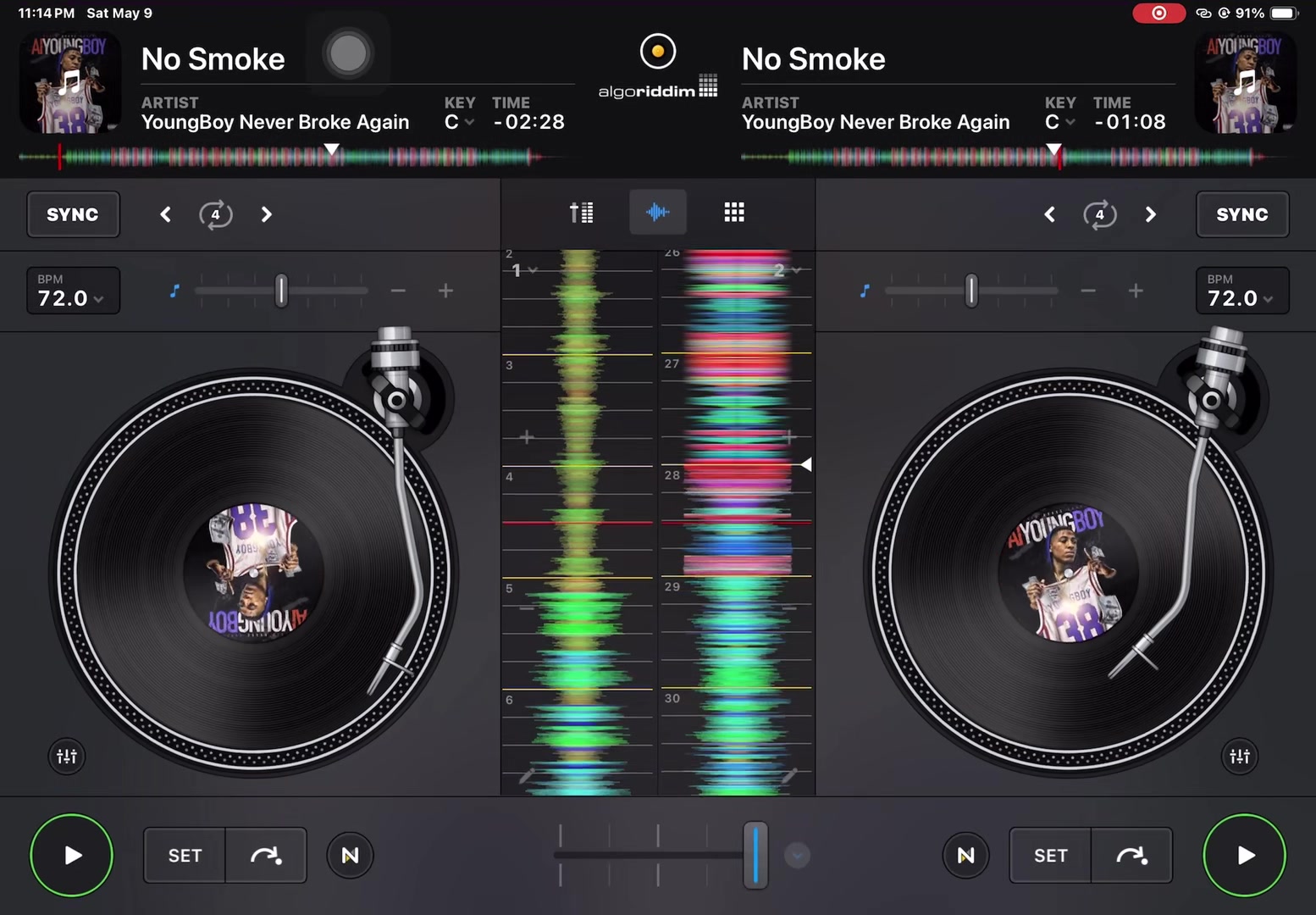Jump to cue point on right deck
The width and height of the screenshot is (1316, 915).
coord(1131,855)
